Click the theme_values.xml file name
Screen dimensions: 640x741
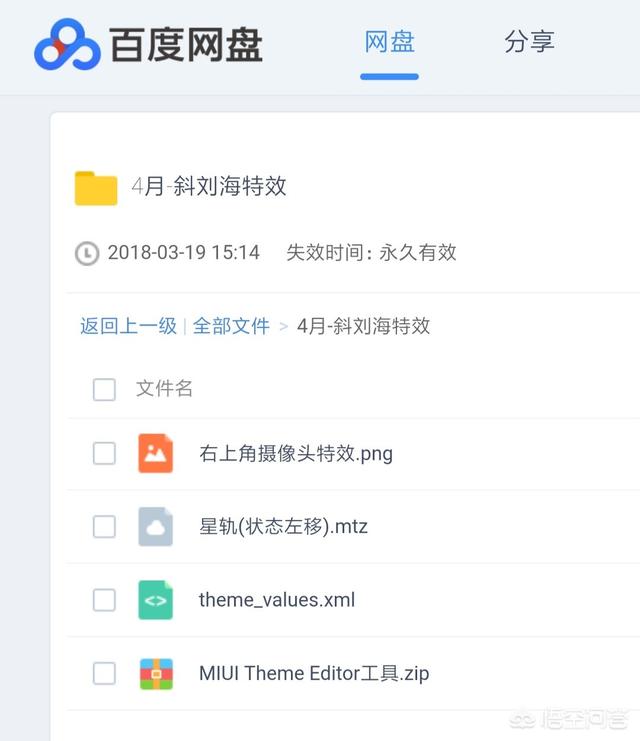(276, 600)
